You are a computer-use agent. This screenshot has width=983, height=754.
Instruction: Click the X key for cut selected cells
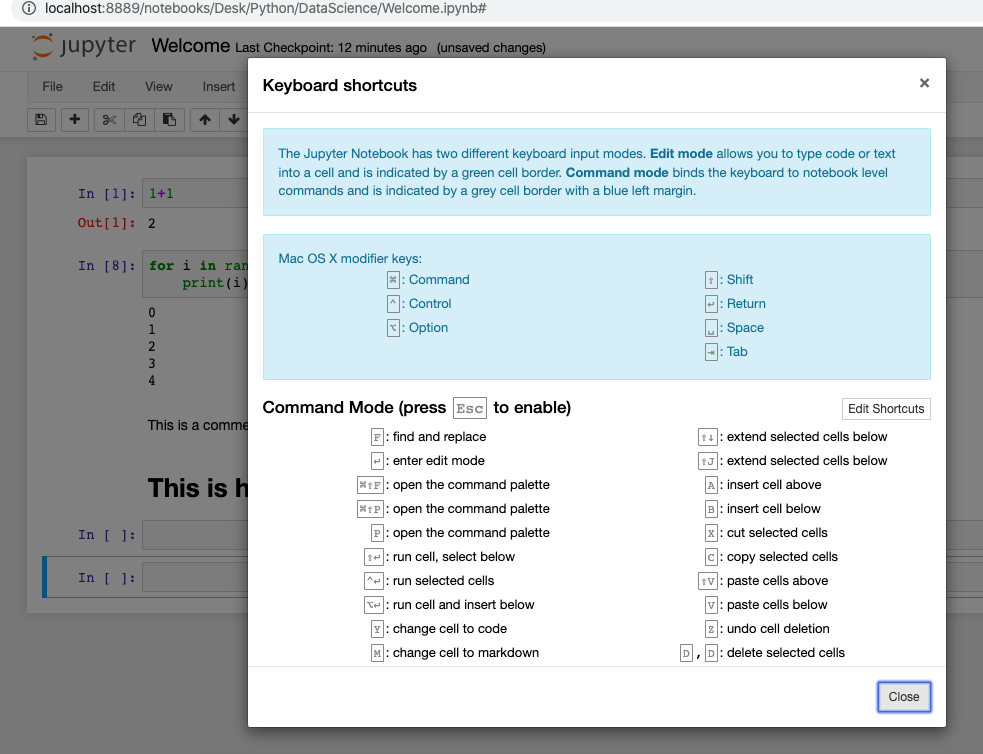click(711, 533)
